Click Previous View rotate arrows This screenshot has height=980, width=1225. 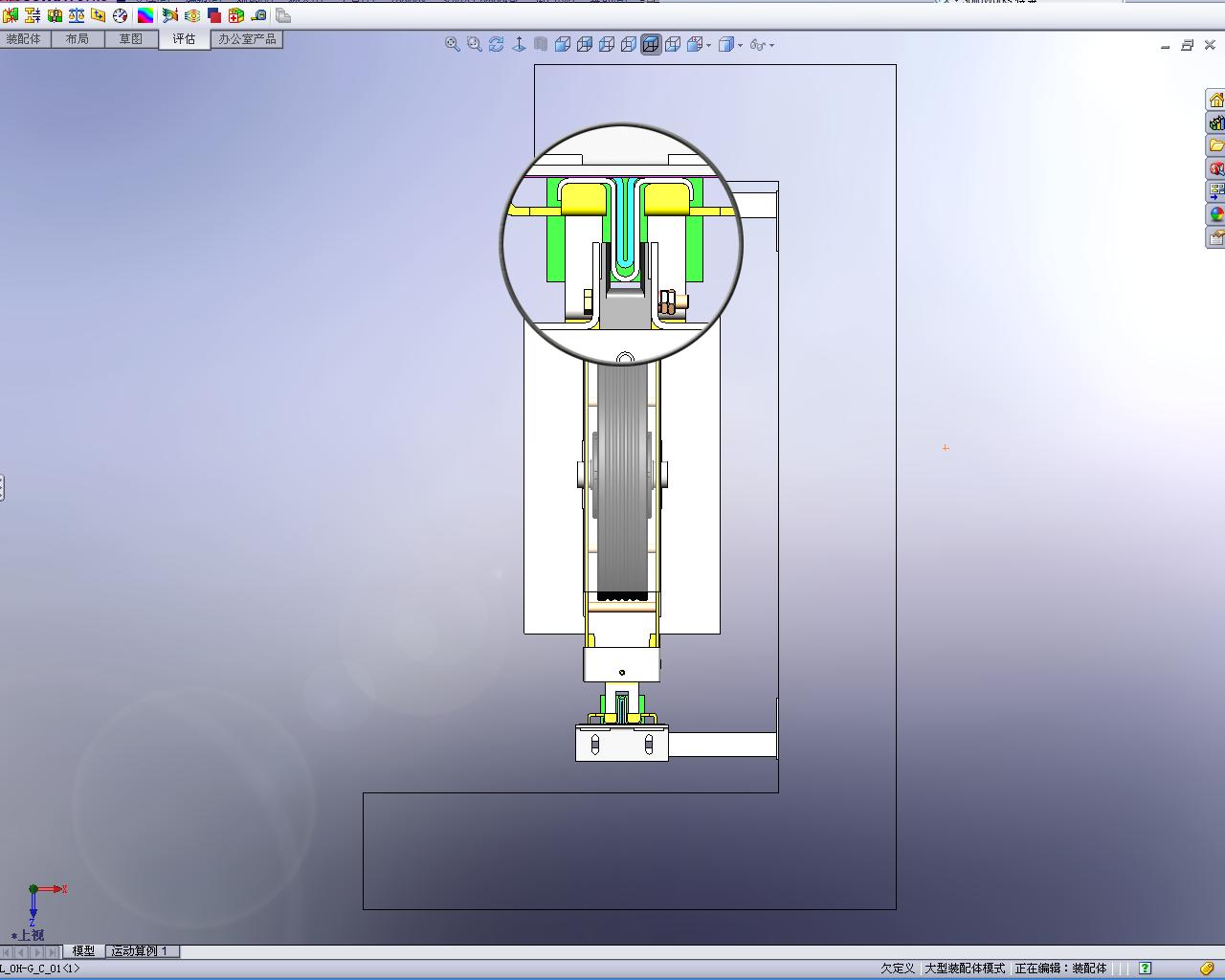[x=497, y=44]
